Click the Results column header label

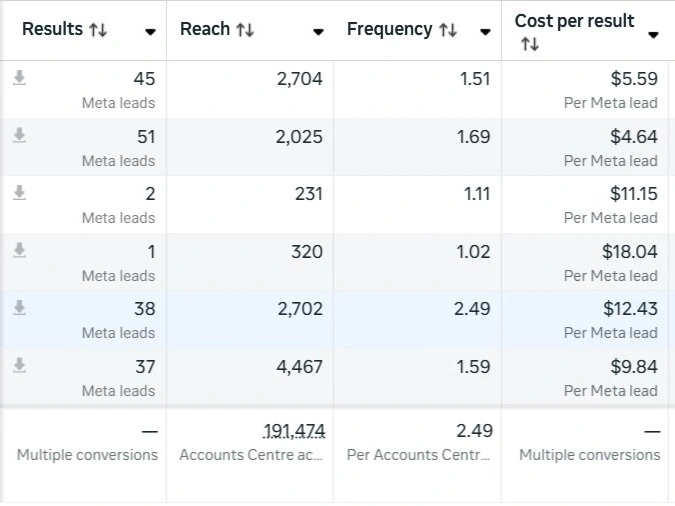tap(52, 29)
